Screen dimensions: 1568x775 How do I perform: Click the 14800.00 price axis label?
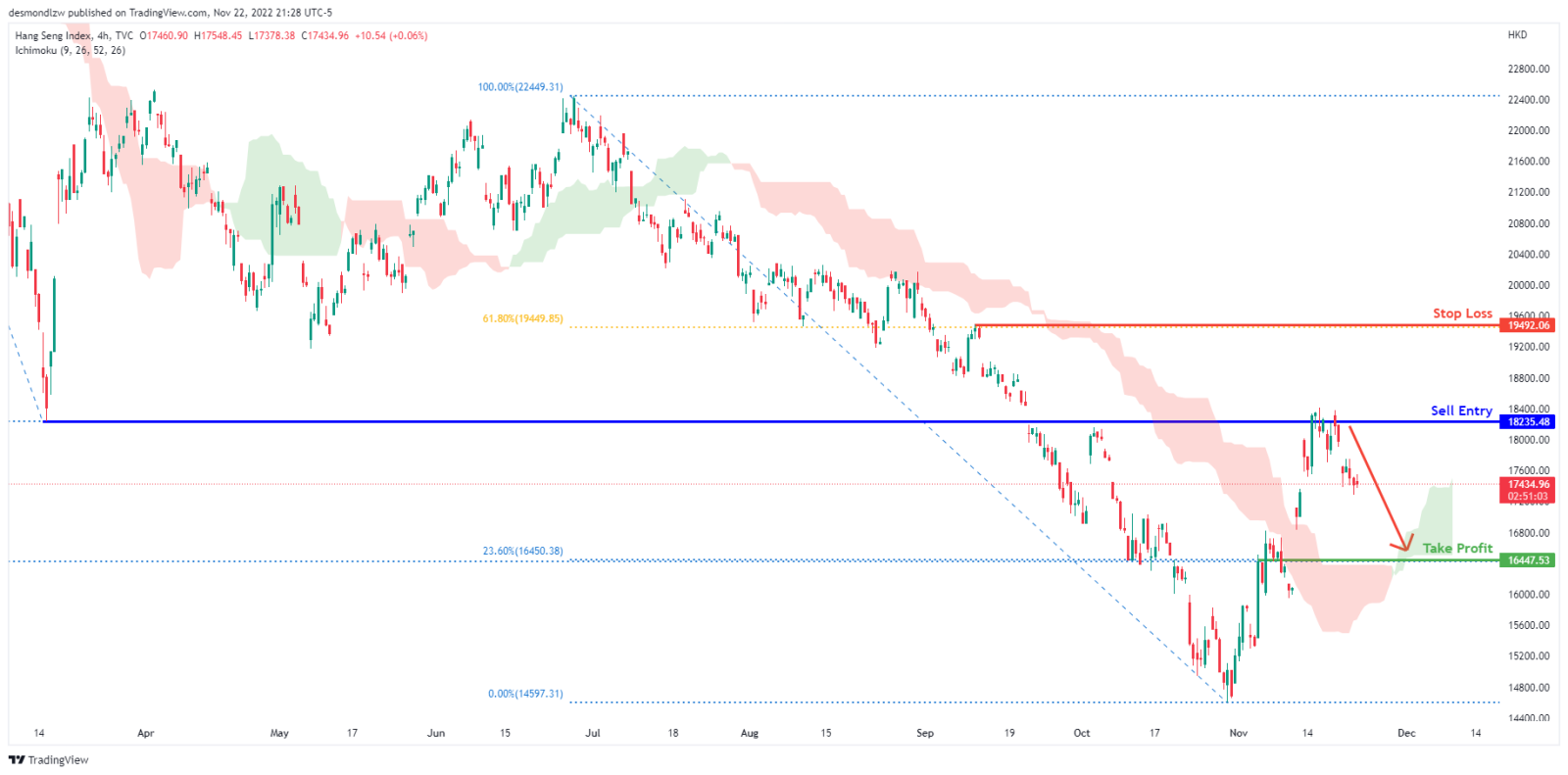click(1529, 688)
